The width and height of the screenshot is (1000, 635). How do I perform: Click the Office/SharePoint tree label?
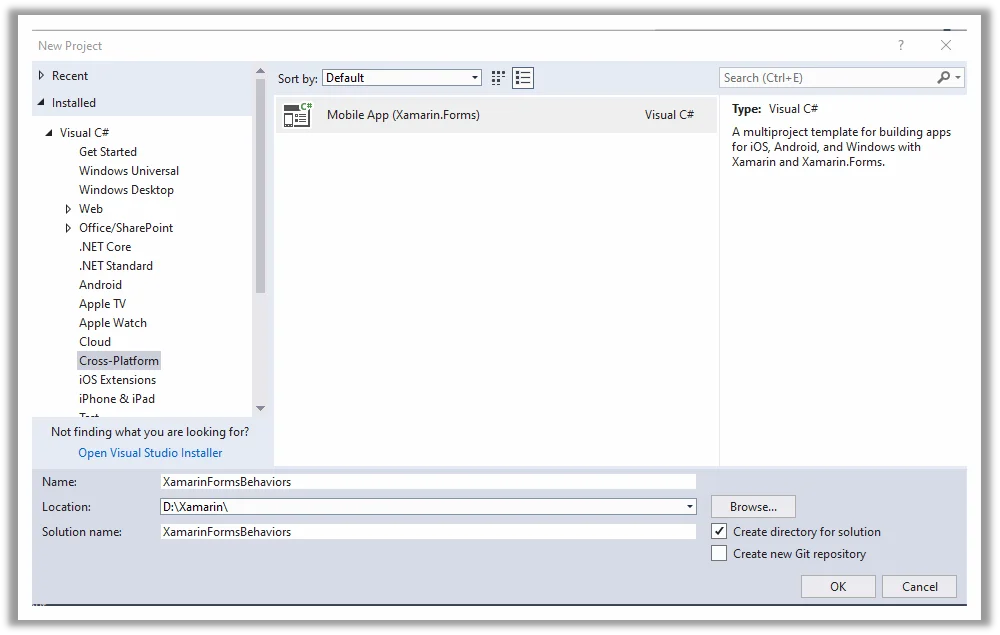pyautogui.click(x=126, y=228)
